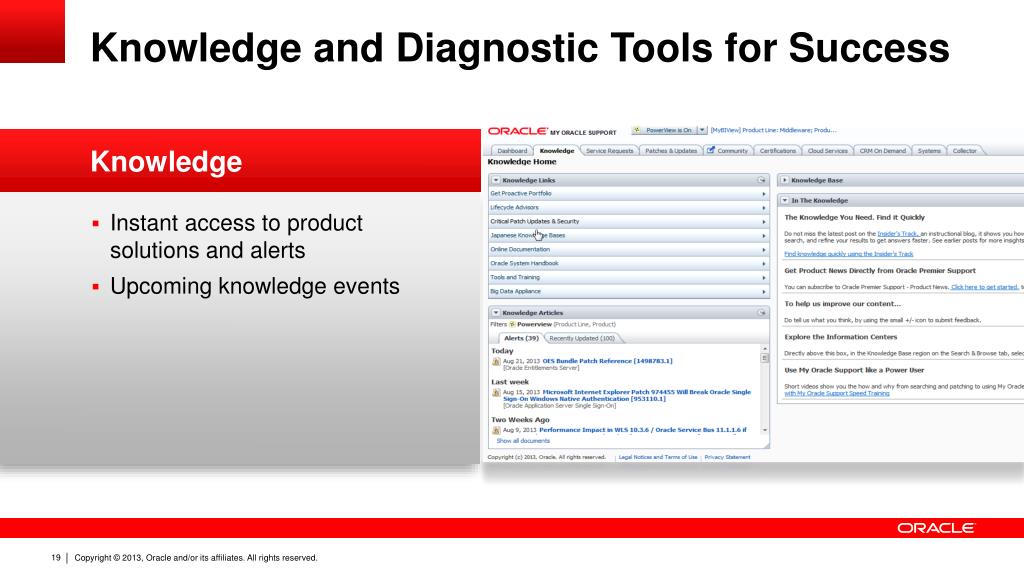Image resolution: width=1024 pixels, height=576 pixels.
Task: Switch to the Certifications tab
Action: click(x=777, y=151)
